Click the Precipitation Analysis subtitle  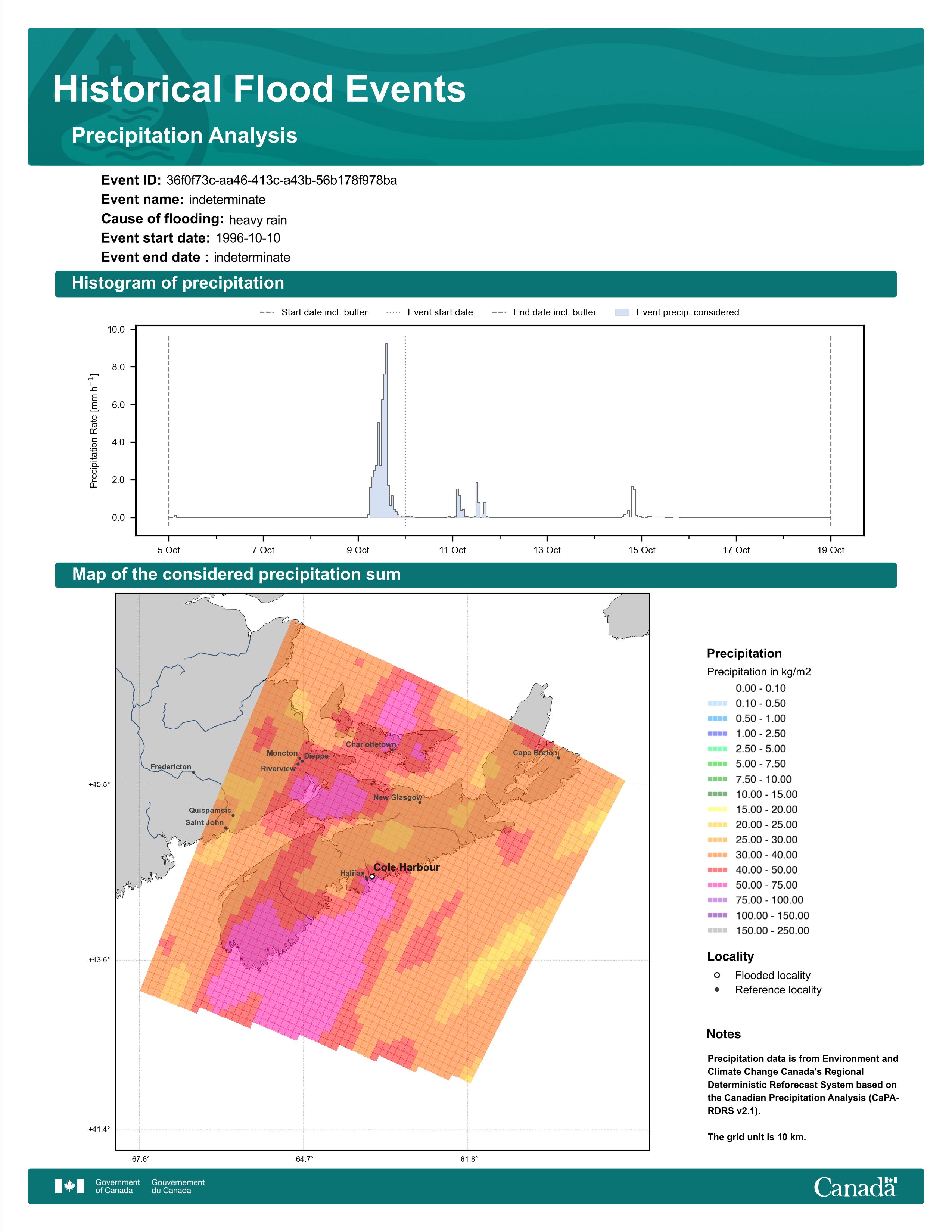(x=184, y=136)
